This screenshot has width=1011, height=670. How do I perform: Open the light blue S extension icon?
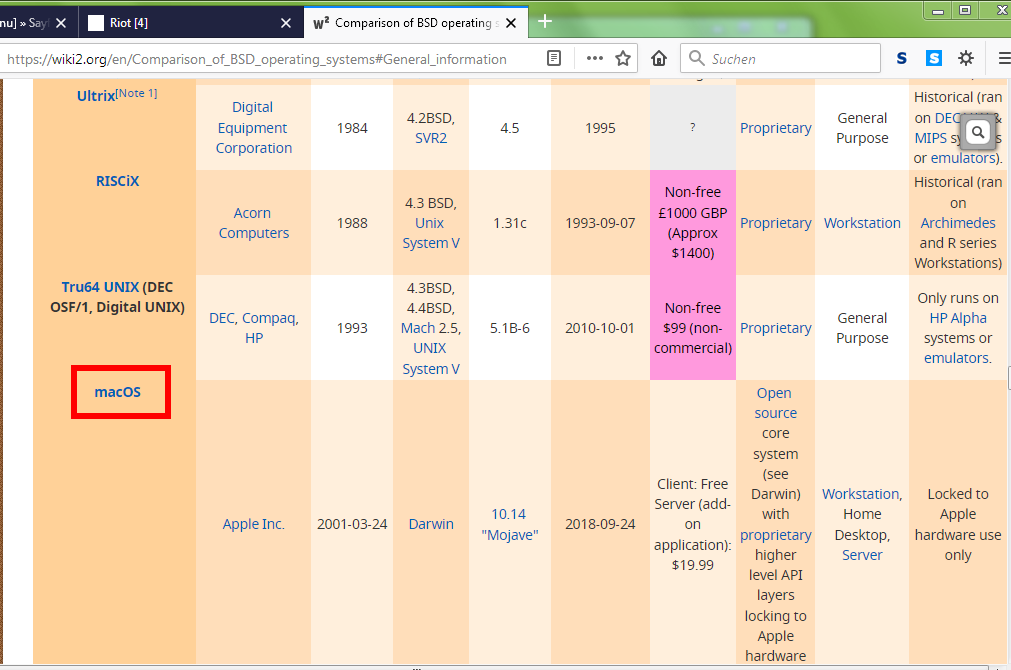[934, 59]
